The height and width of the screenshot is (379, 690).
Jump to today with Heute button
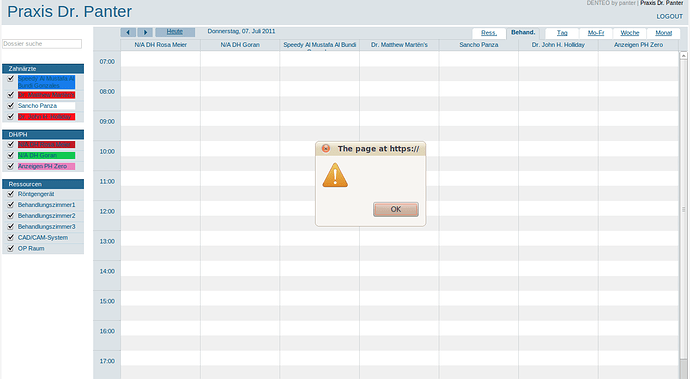(175, 32)
